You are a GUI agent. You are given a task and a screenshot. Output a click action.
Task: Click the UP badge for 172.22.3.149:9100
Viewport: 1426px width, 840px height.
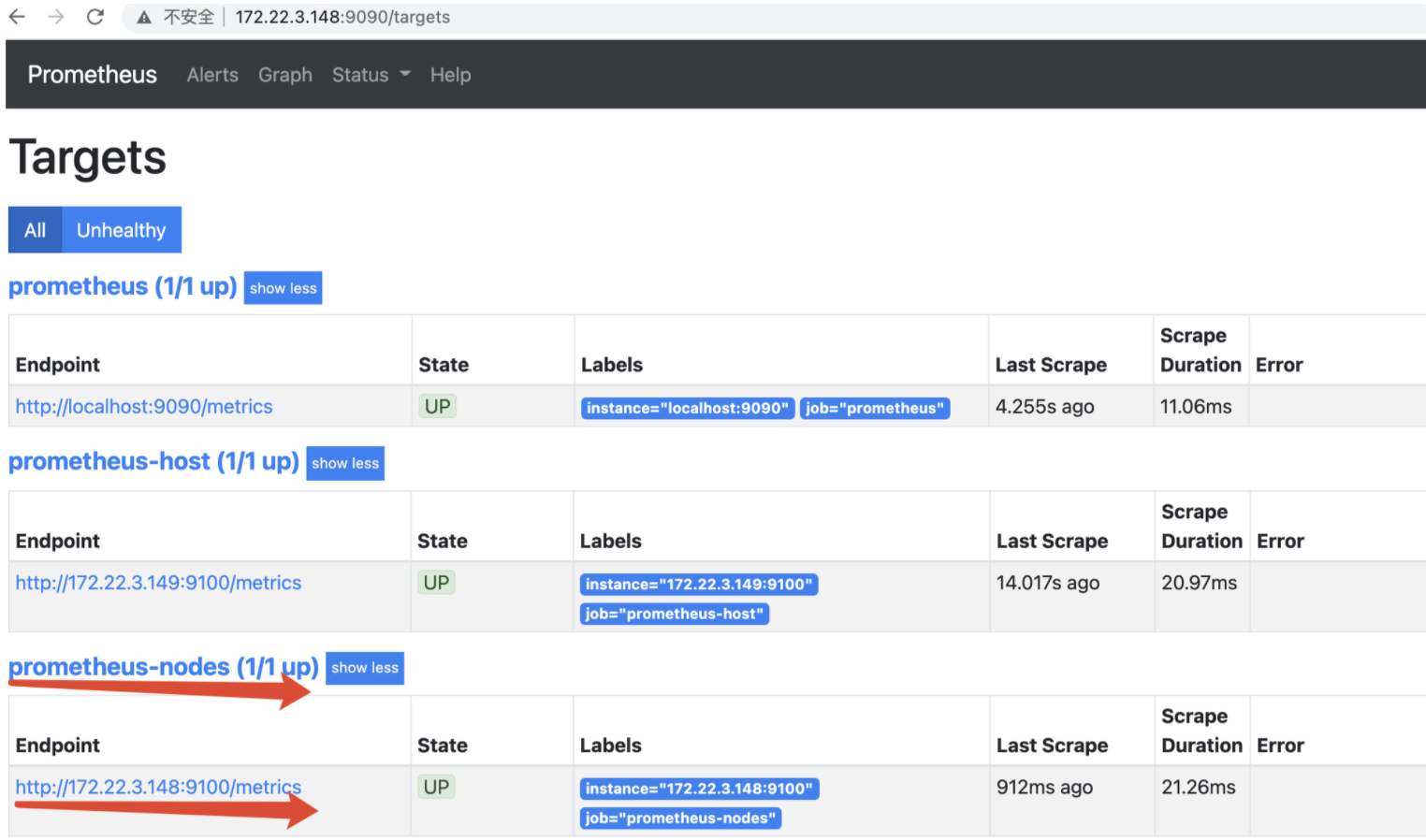[x=436, y=583]
